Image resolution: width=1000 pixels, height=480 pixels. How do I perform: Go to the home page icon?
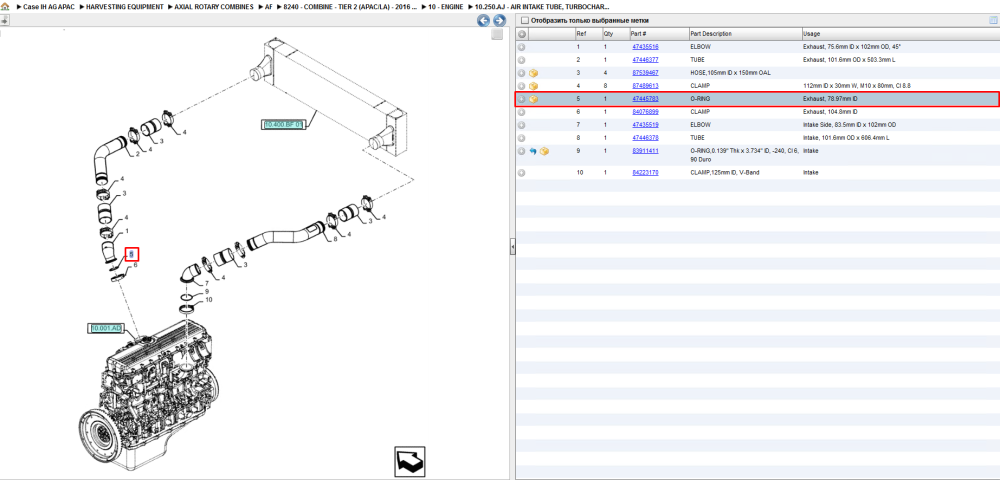[x=5, y=6]
